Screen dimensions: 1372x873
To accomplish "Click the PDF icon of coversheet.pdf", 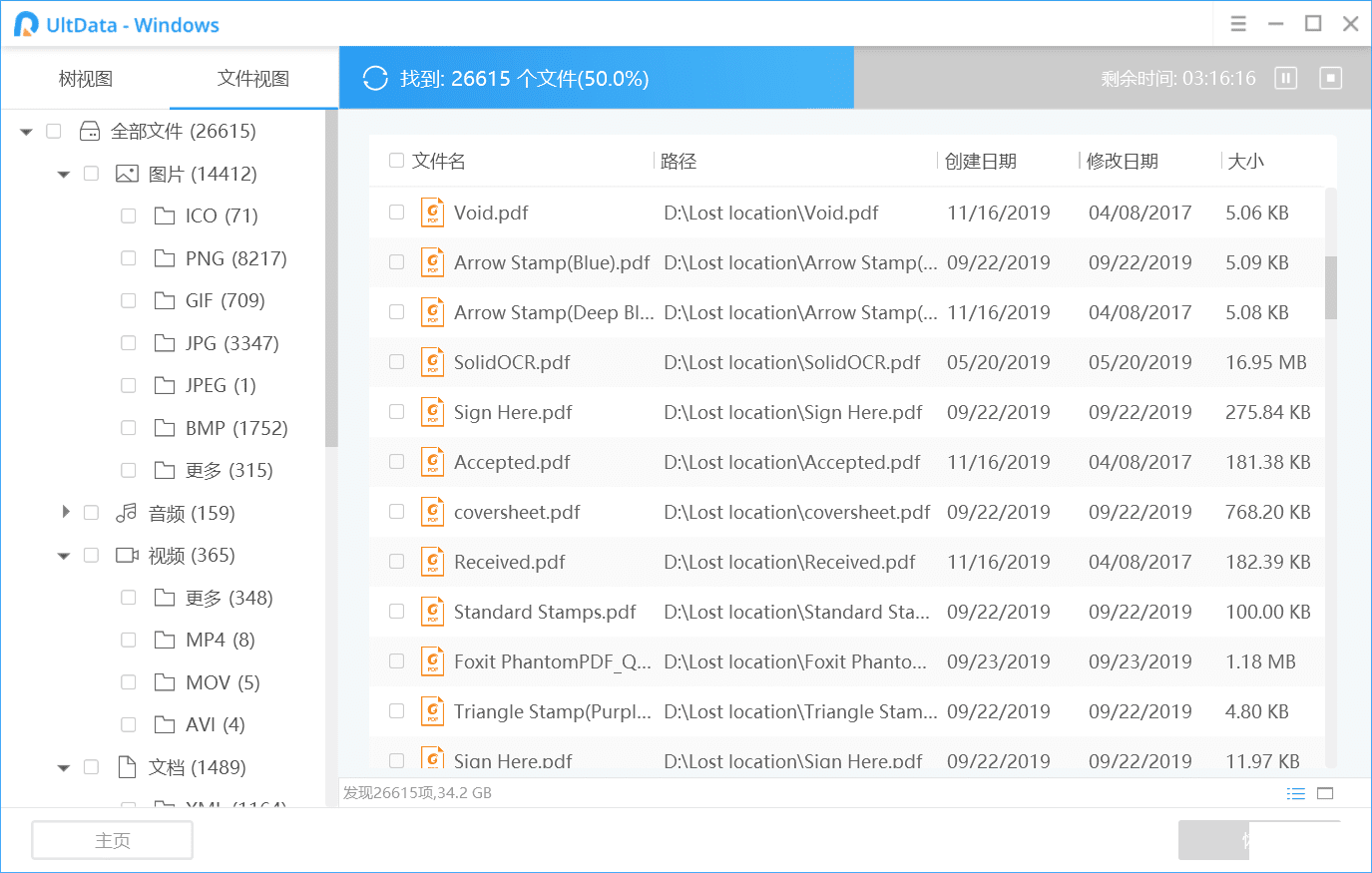I will click(432, 512).
